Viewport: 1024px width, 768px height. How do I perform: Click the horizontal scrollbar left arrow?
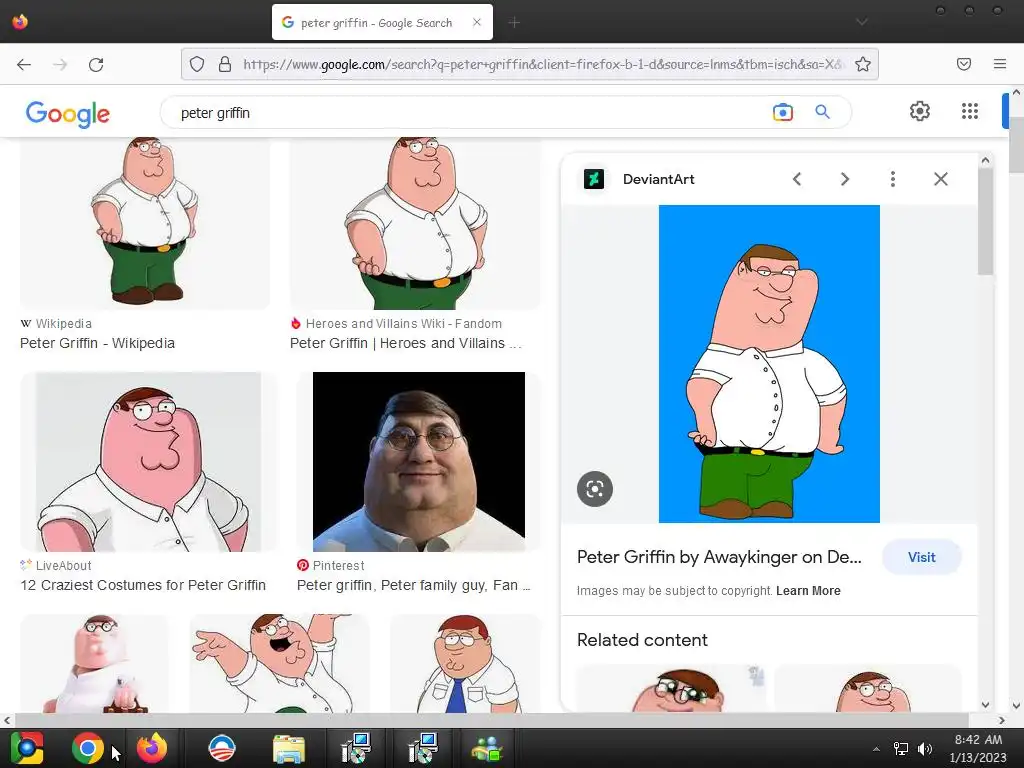(7, 720)
